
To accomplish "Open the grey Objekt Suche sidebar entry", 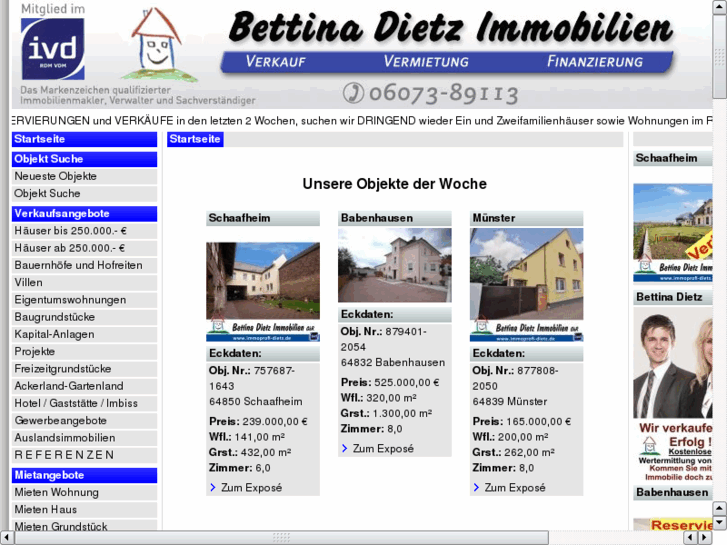I will point(84,193).
